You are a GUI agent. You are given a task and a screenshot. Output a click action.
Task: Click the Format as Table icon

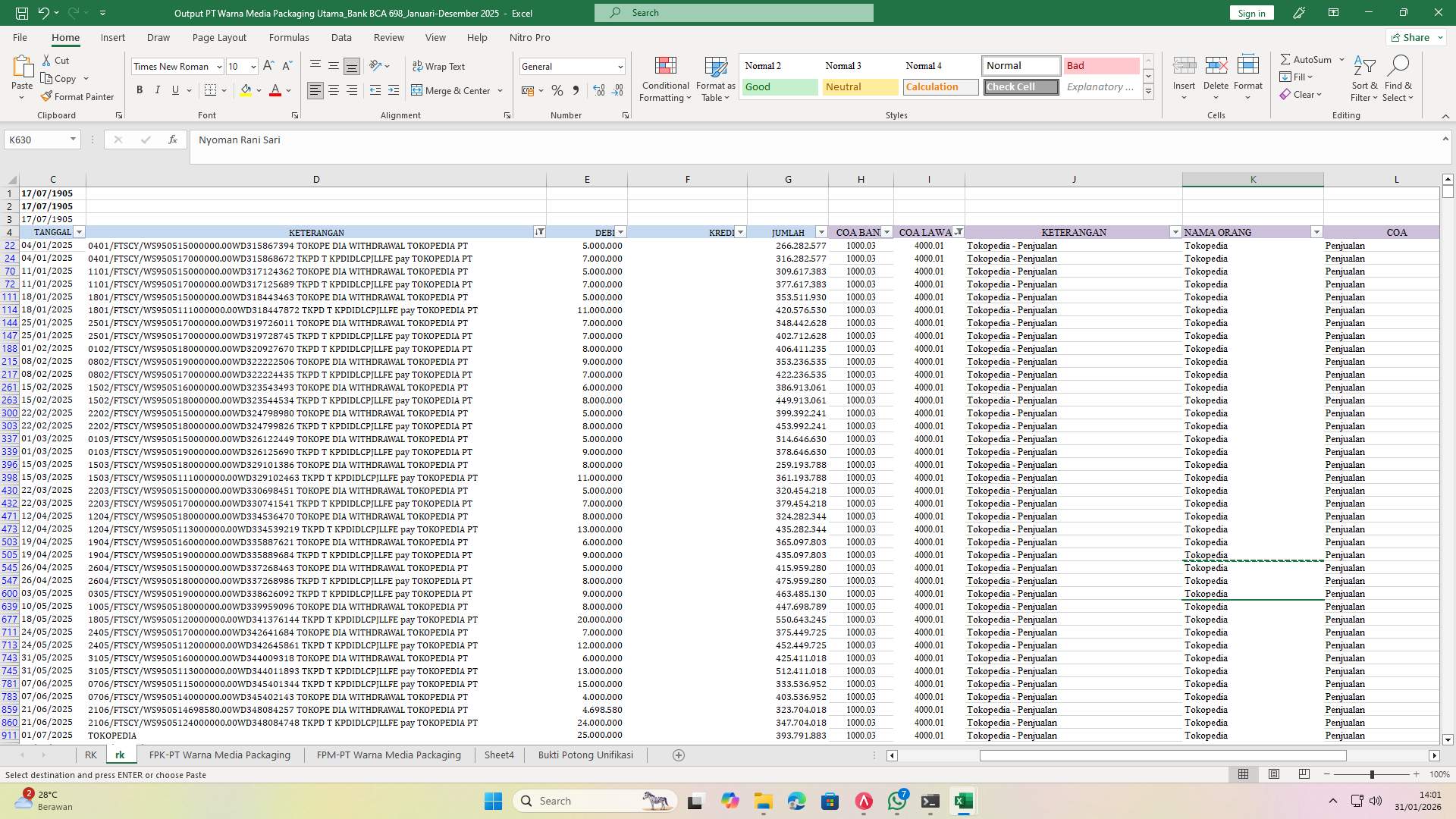[x=714, y=78]
